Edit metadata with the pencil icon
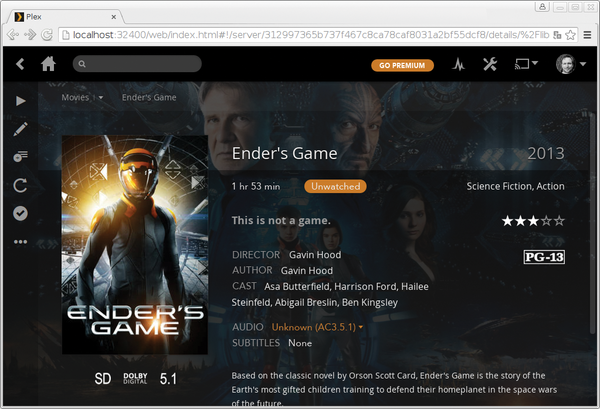This screenshot has height=409, width=600. click(20, 129)
